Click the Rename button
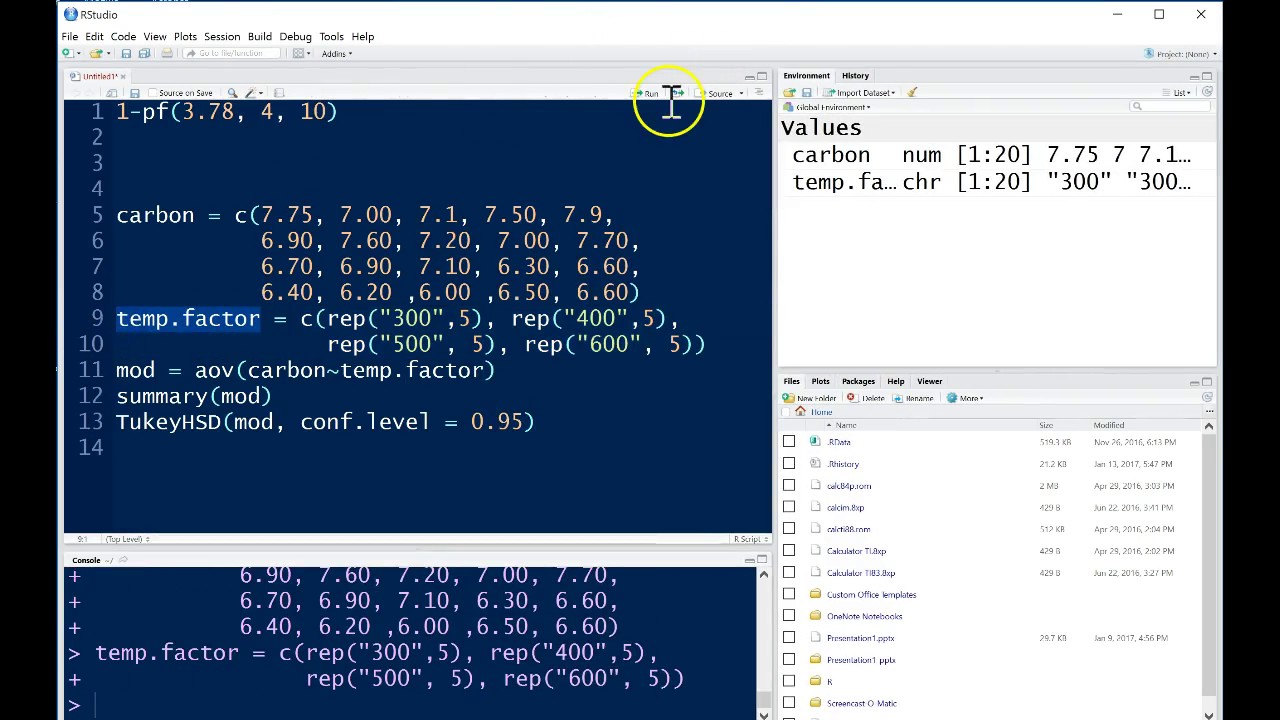Viewport: 1280px width, 720px height. click(x=913, y=398)
